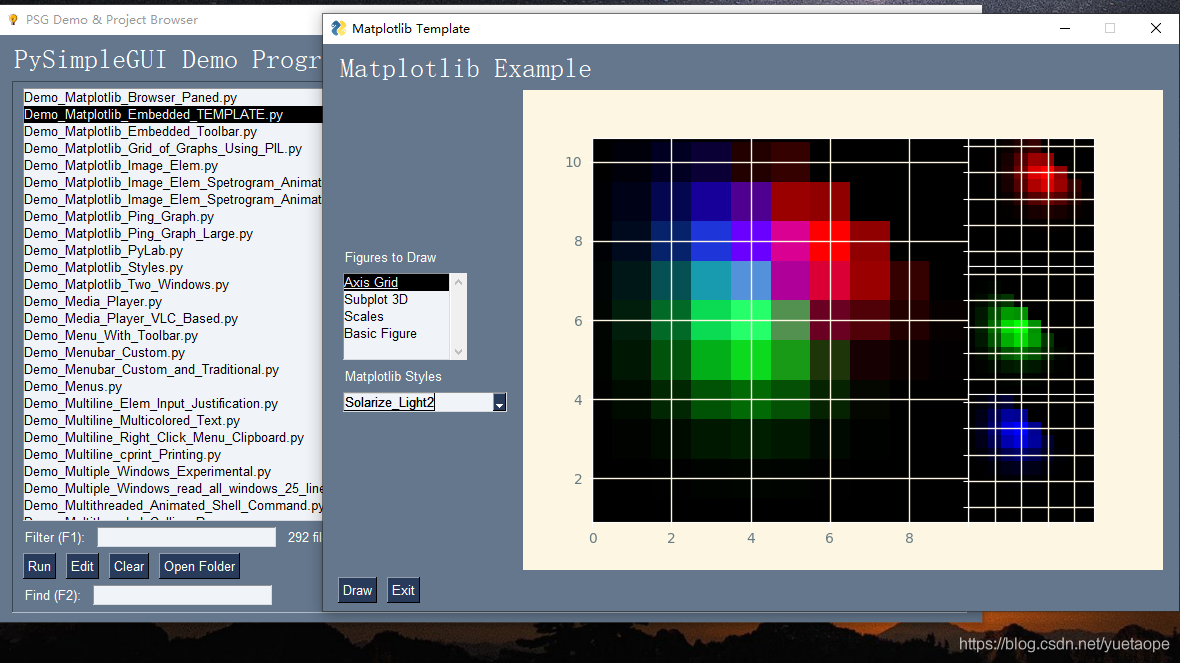Click the lightbulb icon in PSG Demo title bar
Viewport: 1180px width, 663px height.
tap(13, 20)
